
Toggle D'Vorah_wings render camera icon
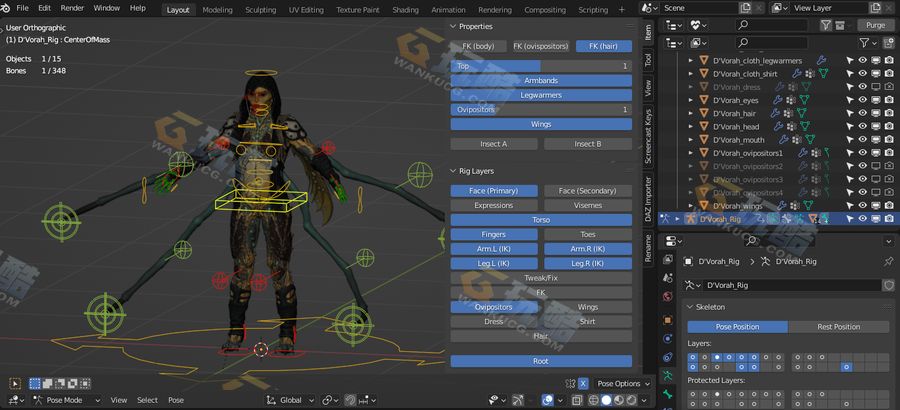tap(889, 206)
